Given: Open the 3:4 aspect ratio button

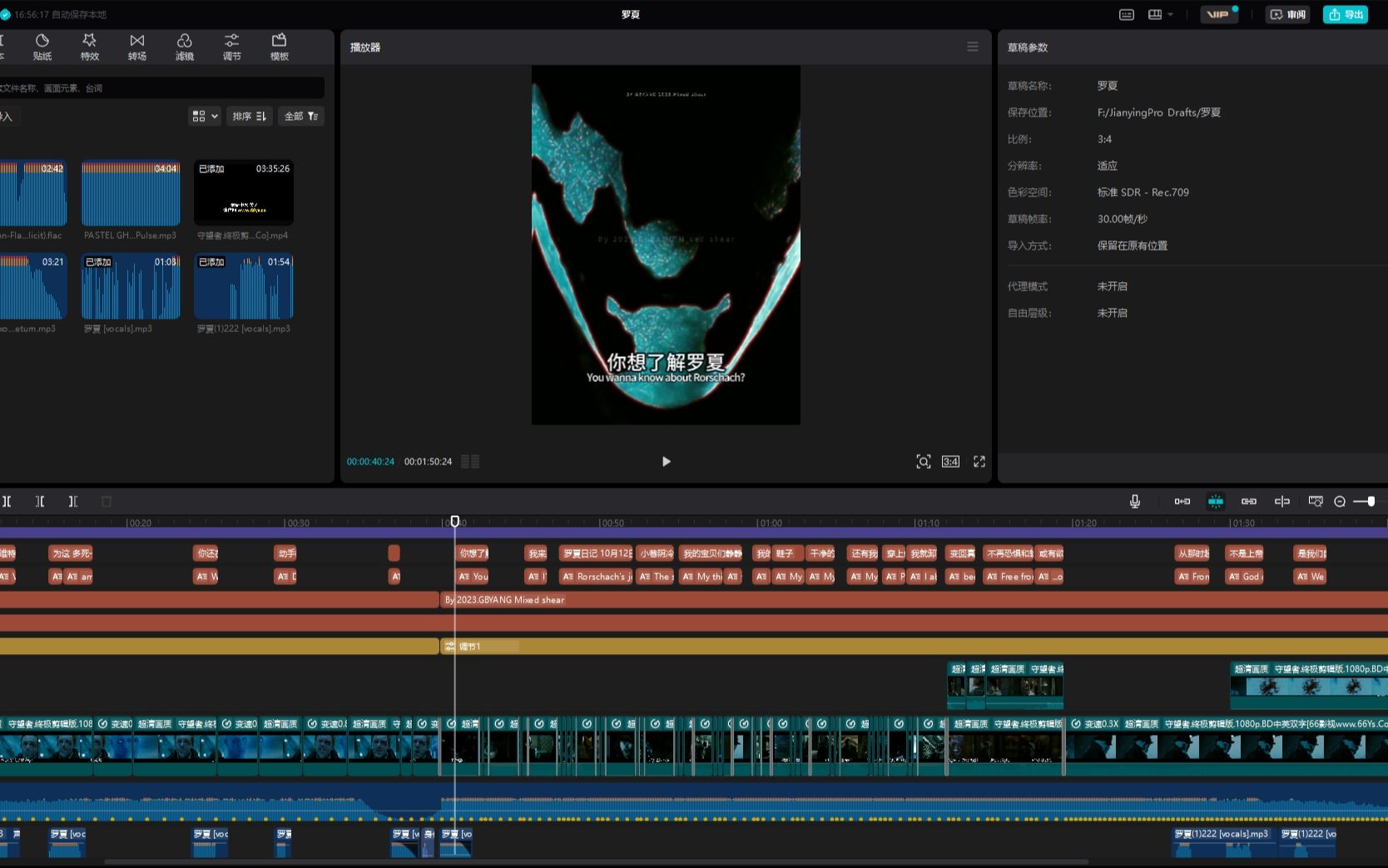Looking at the screenshot, I should (x=950, y=461).
